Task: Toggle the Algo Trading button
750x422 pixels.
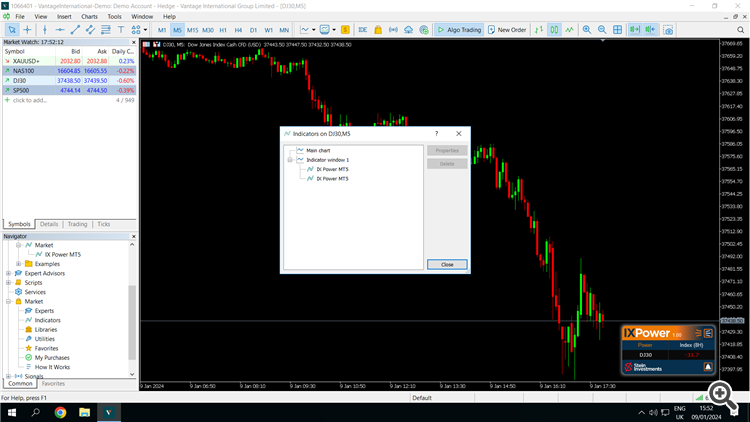Action: [x=459, y=30]
